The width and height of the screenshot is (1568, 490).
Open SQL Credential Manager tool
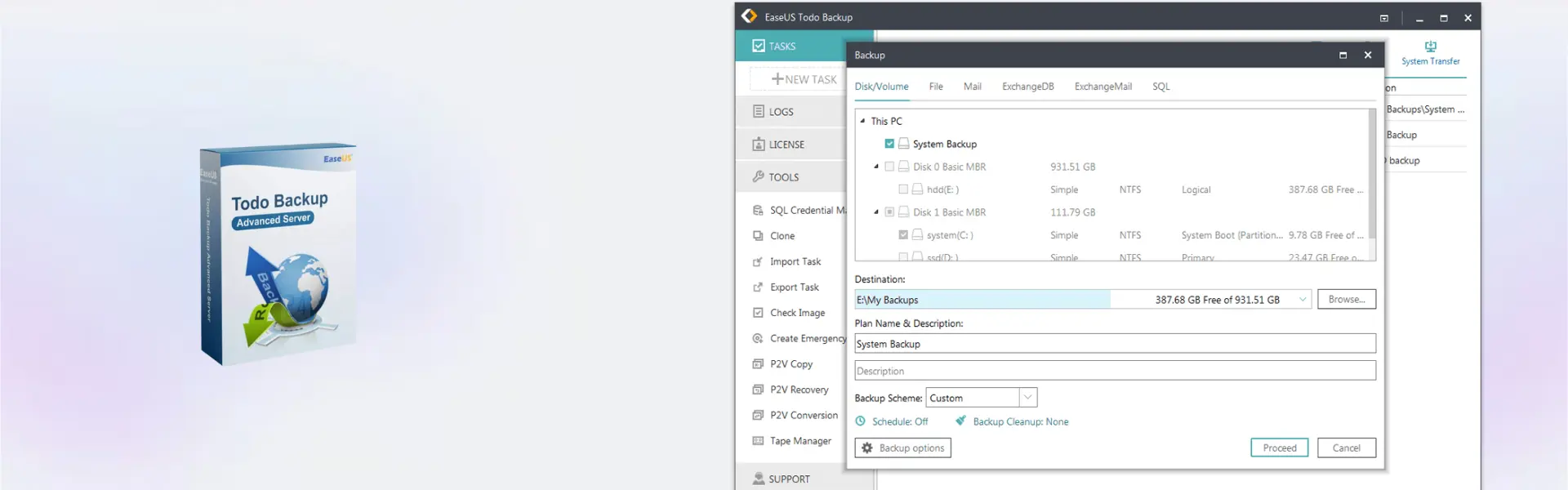pos(799,210)
